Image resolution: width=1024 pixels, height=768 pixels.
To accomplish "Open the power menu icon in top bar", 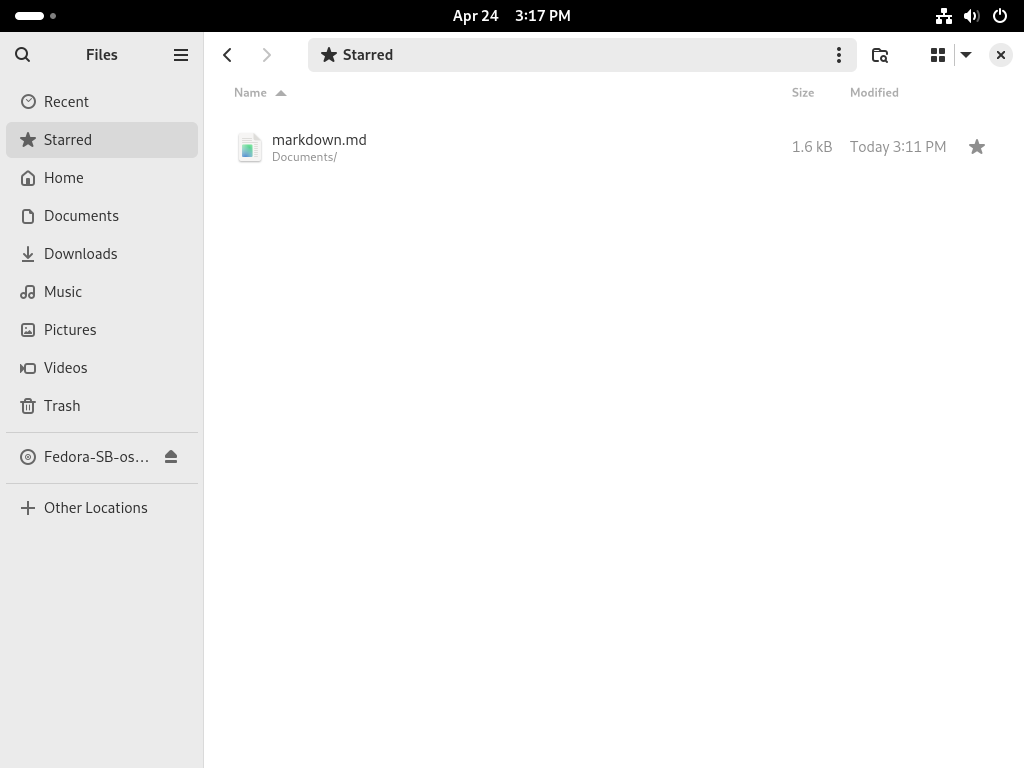I will coord(1000,16).
